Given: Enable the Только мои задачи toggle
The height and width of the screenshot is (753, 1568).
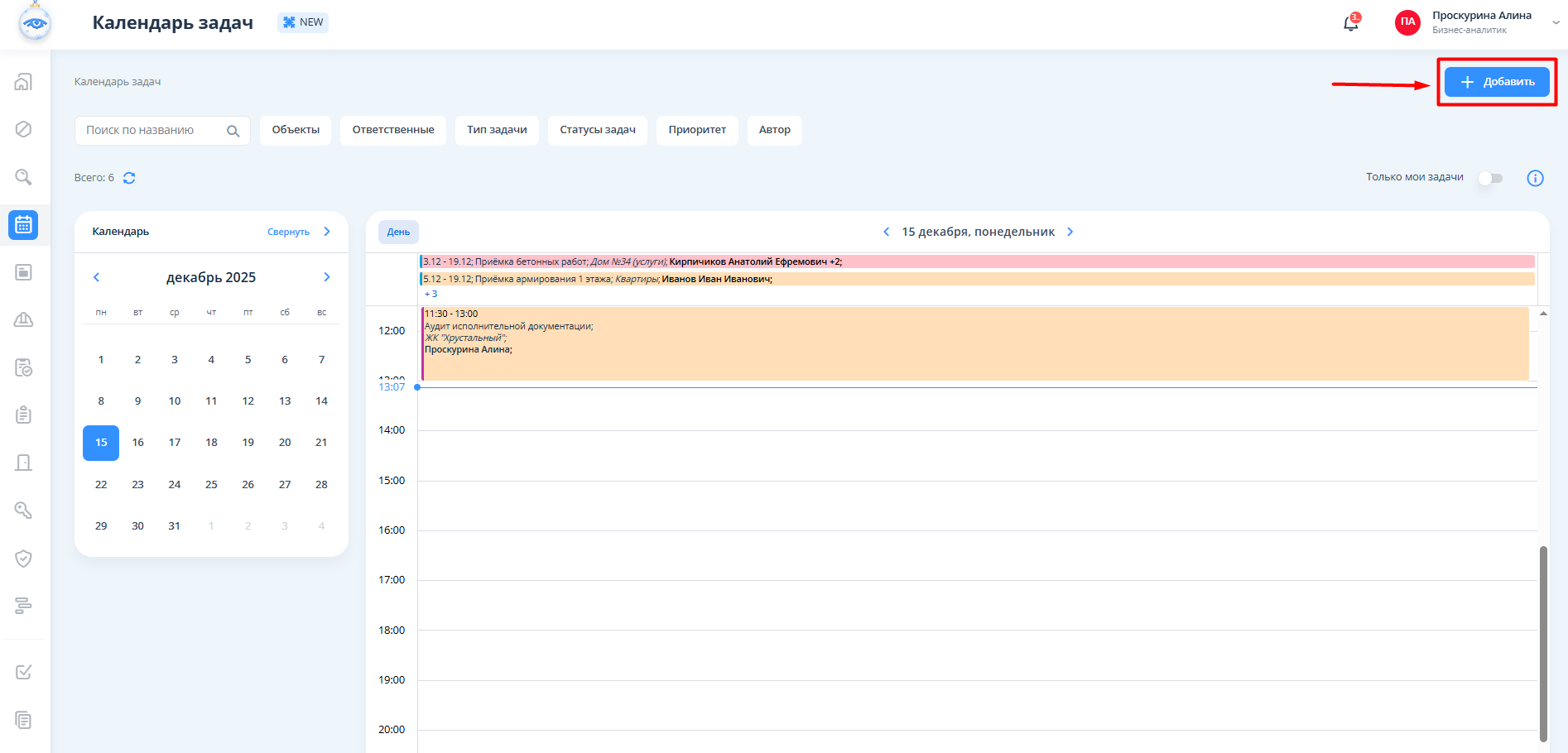Looking at the screenshot, I should (1490, 178).
